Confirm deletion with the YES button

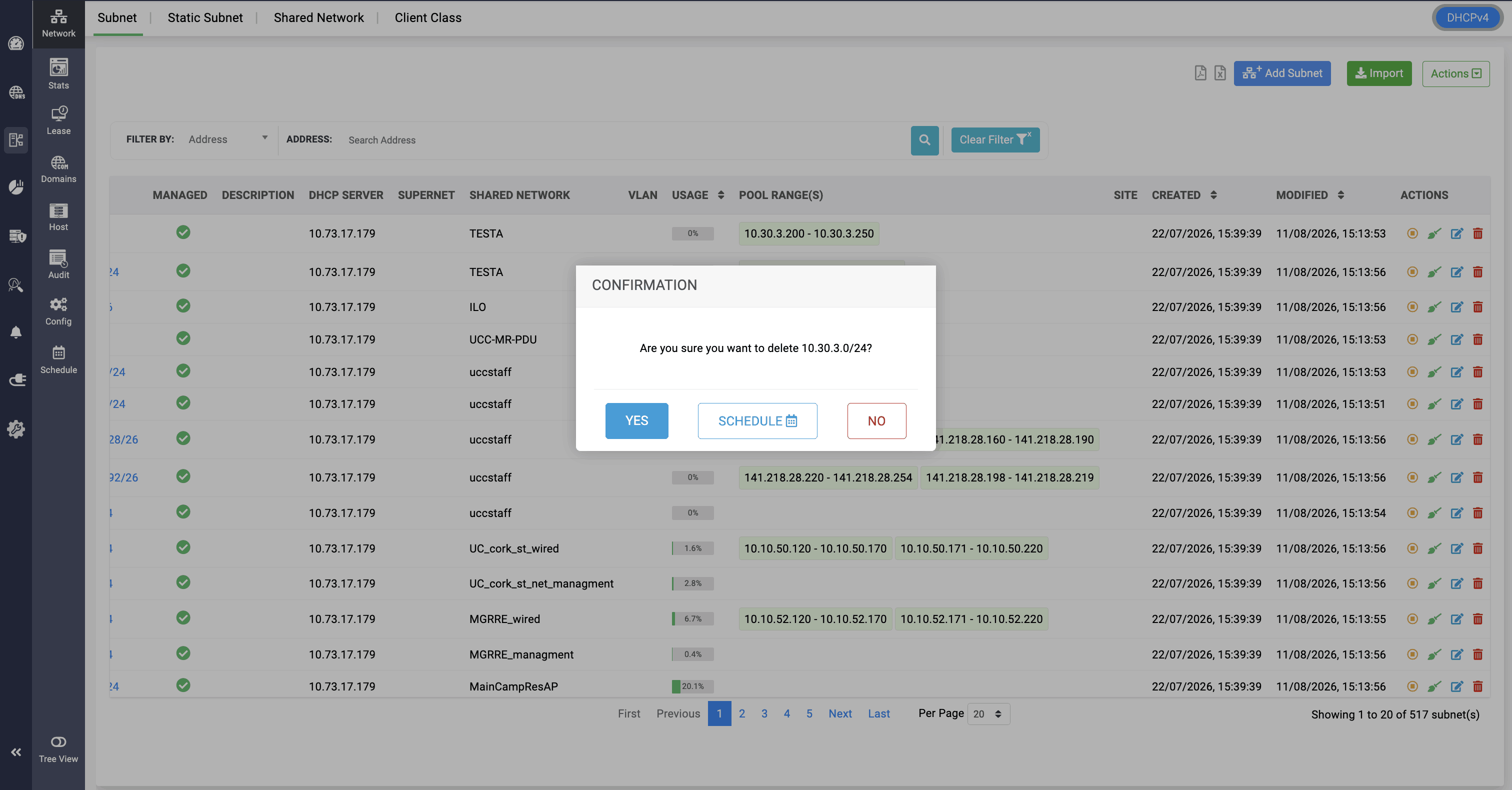pos(637,421)
